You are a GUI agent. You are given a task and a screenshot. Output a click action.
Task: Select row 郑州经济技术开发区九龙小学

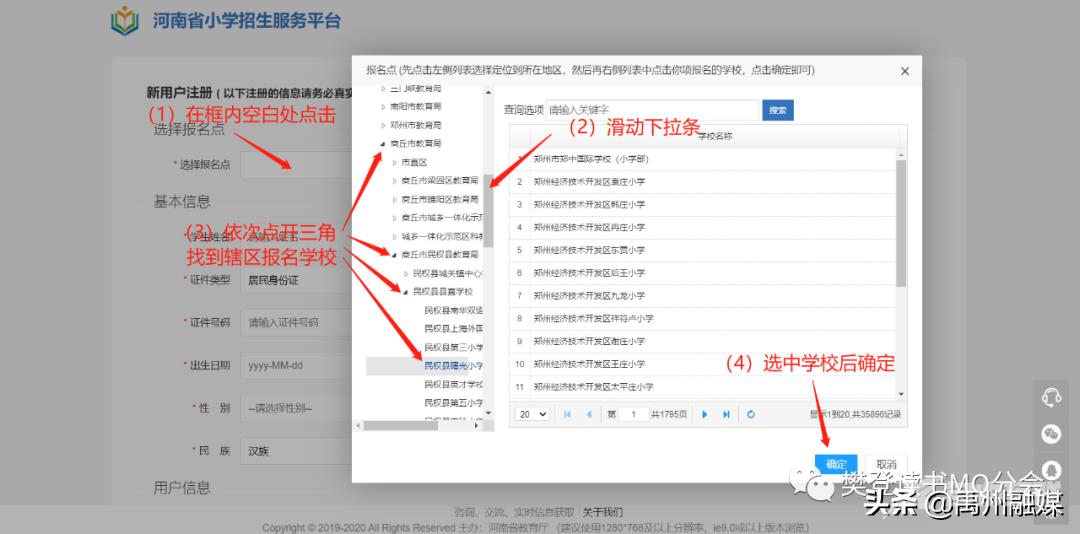pos(589,296)
